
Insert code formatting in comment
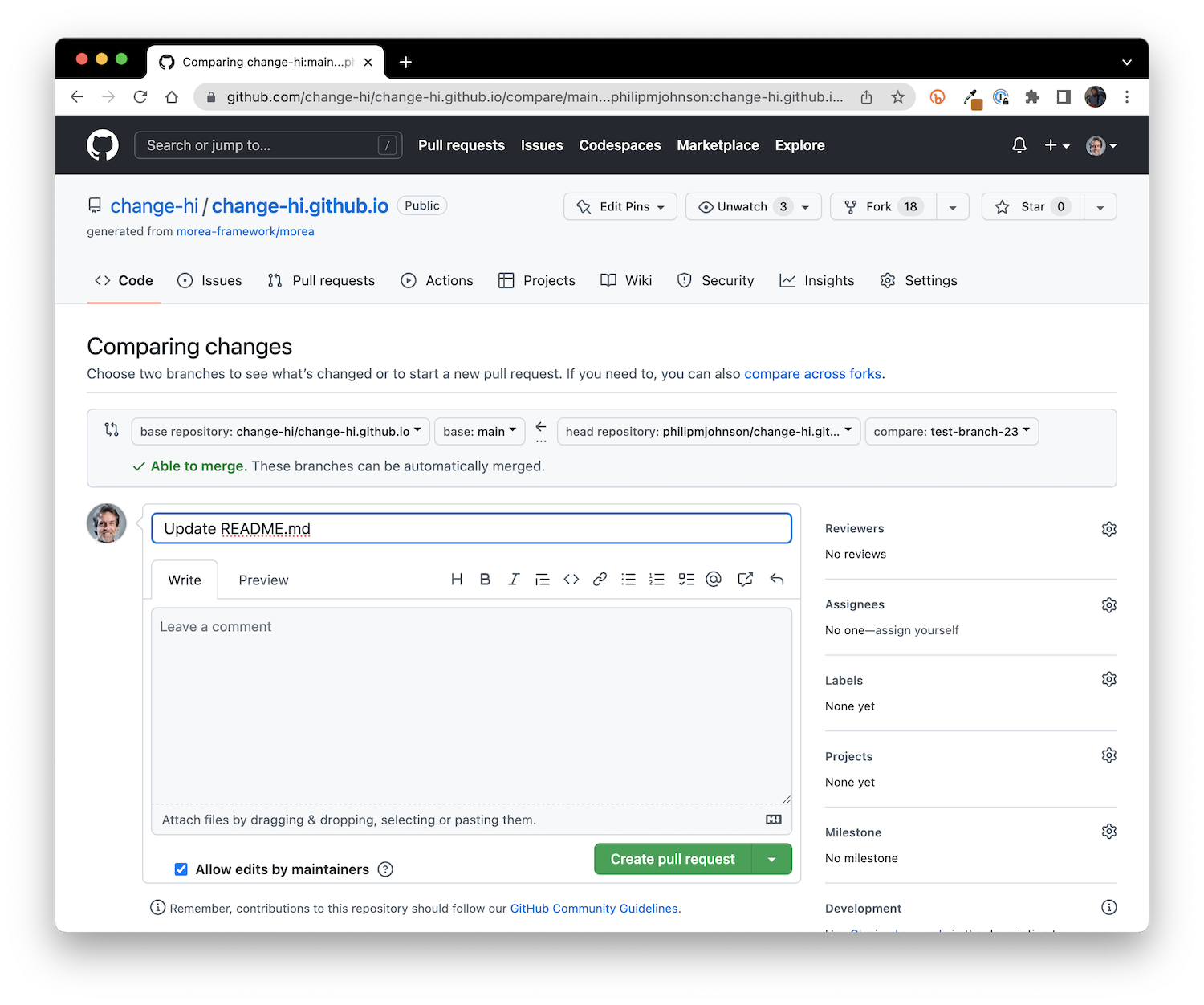[x=571, y=580]
